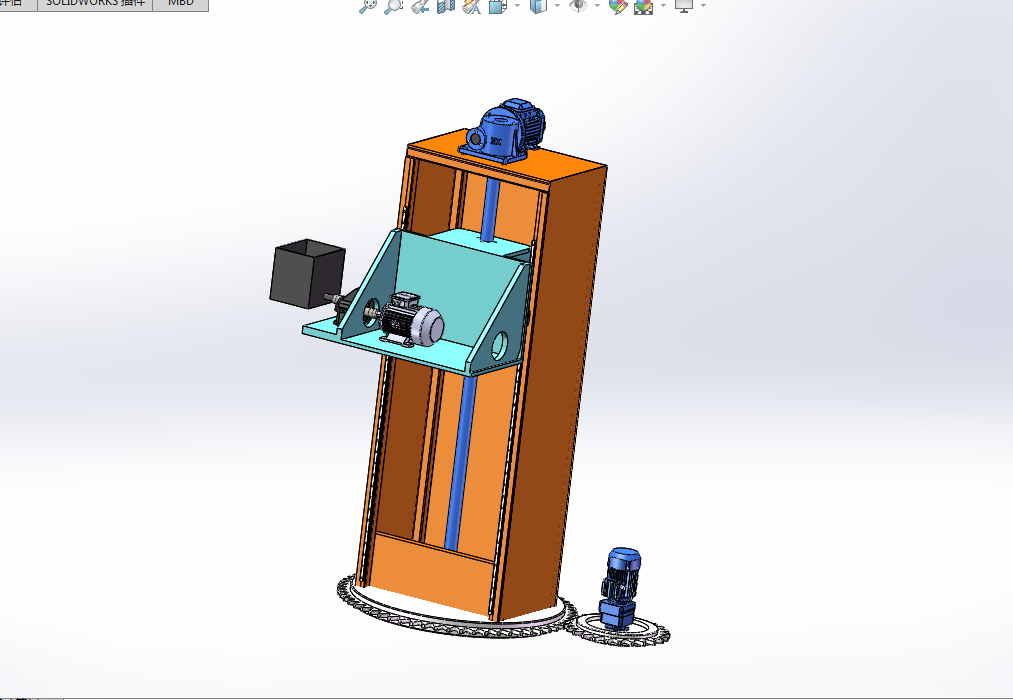This screenshot has width=1013, height=700.
Task: Expand the View Settings dropdown arrow
Action: click(x=703, y=6)
